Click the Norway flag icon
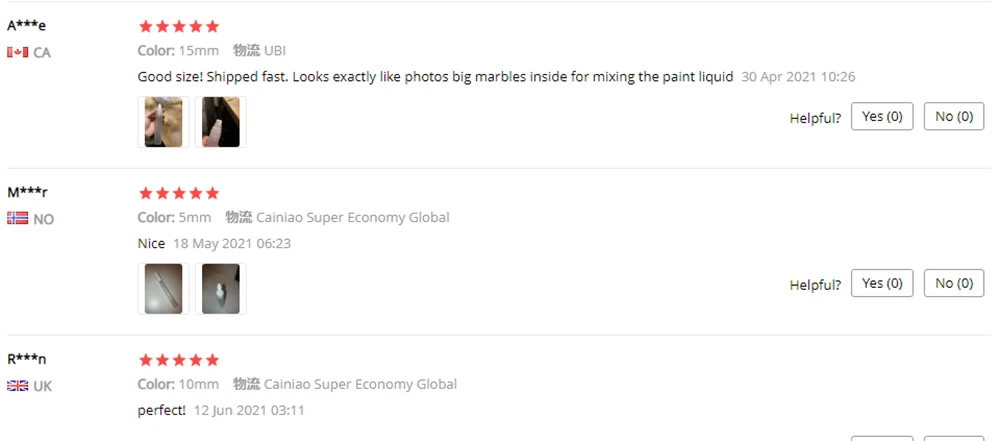Viewport: 1000px width, 441px height. pyautogui.click(x=17, y=219)
